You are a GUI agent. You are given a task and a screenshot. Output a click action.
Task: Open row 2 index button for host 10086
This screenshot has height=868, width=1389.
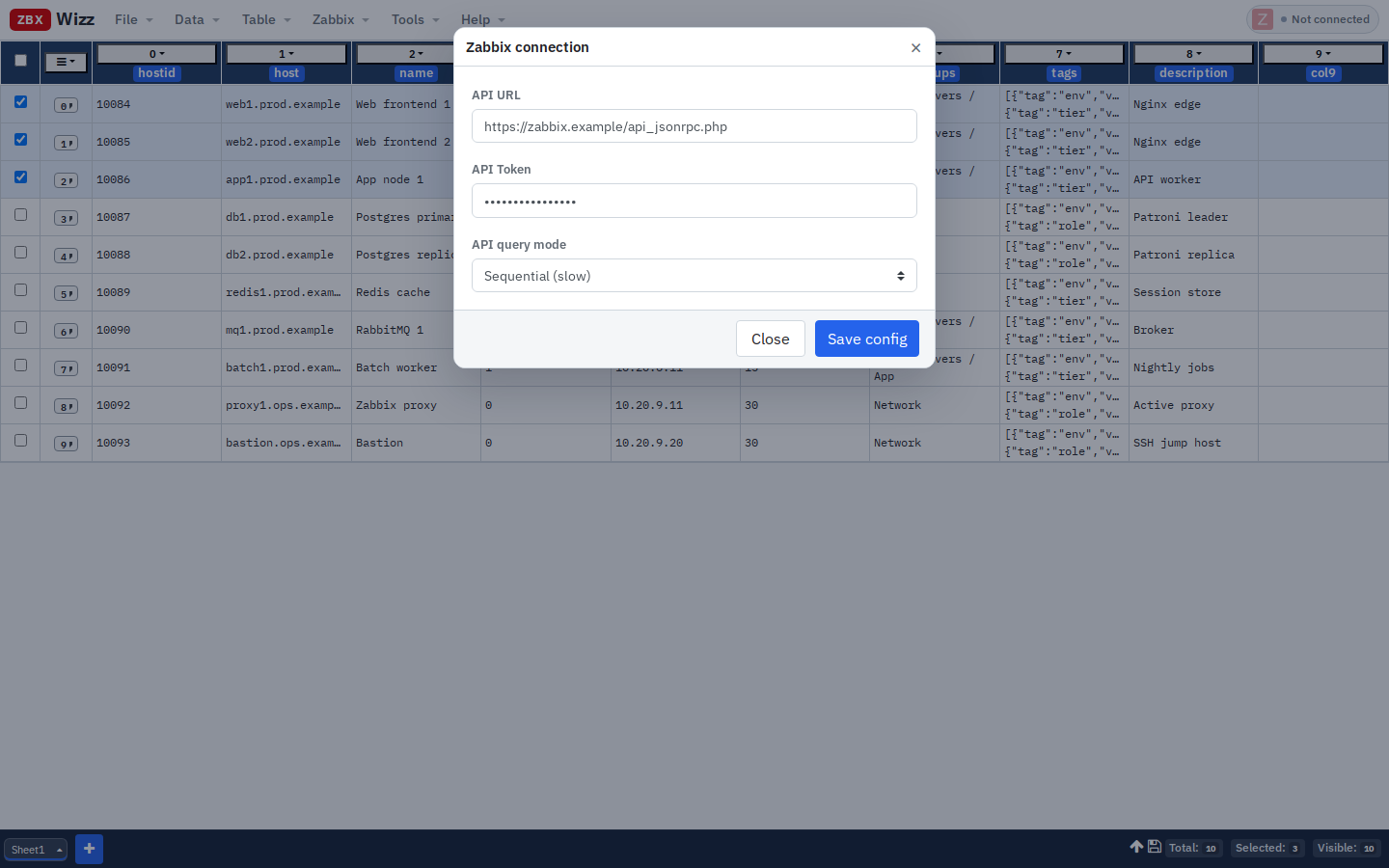coord(66,180)
